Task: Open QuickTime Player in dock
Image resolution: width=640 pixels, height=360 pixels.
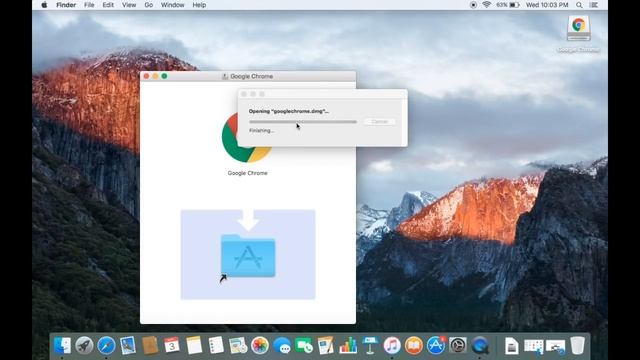Action: [480, 346]
